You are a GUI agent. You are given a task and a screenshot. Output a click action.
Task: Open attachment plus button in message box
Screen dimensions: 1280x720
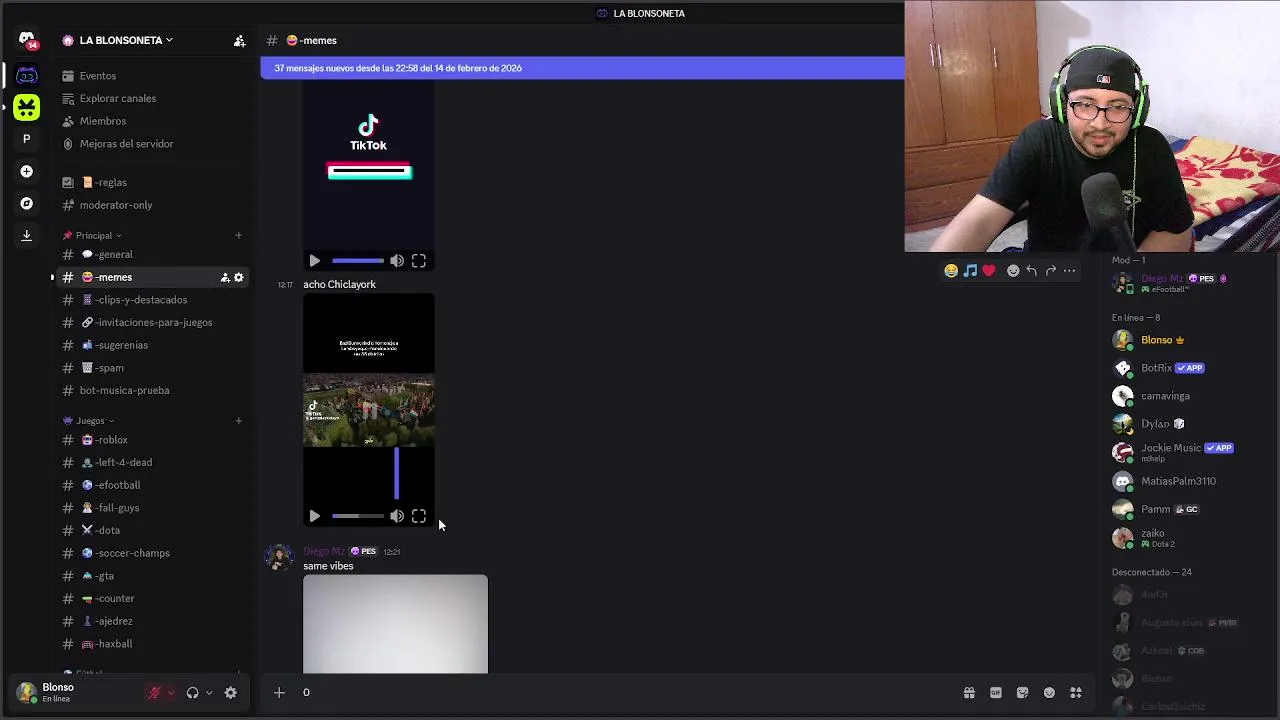279,692
